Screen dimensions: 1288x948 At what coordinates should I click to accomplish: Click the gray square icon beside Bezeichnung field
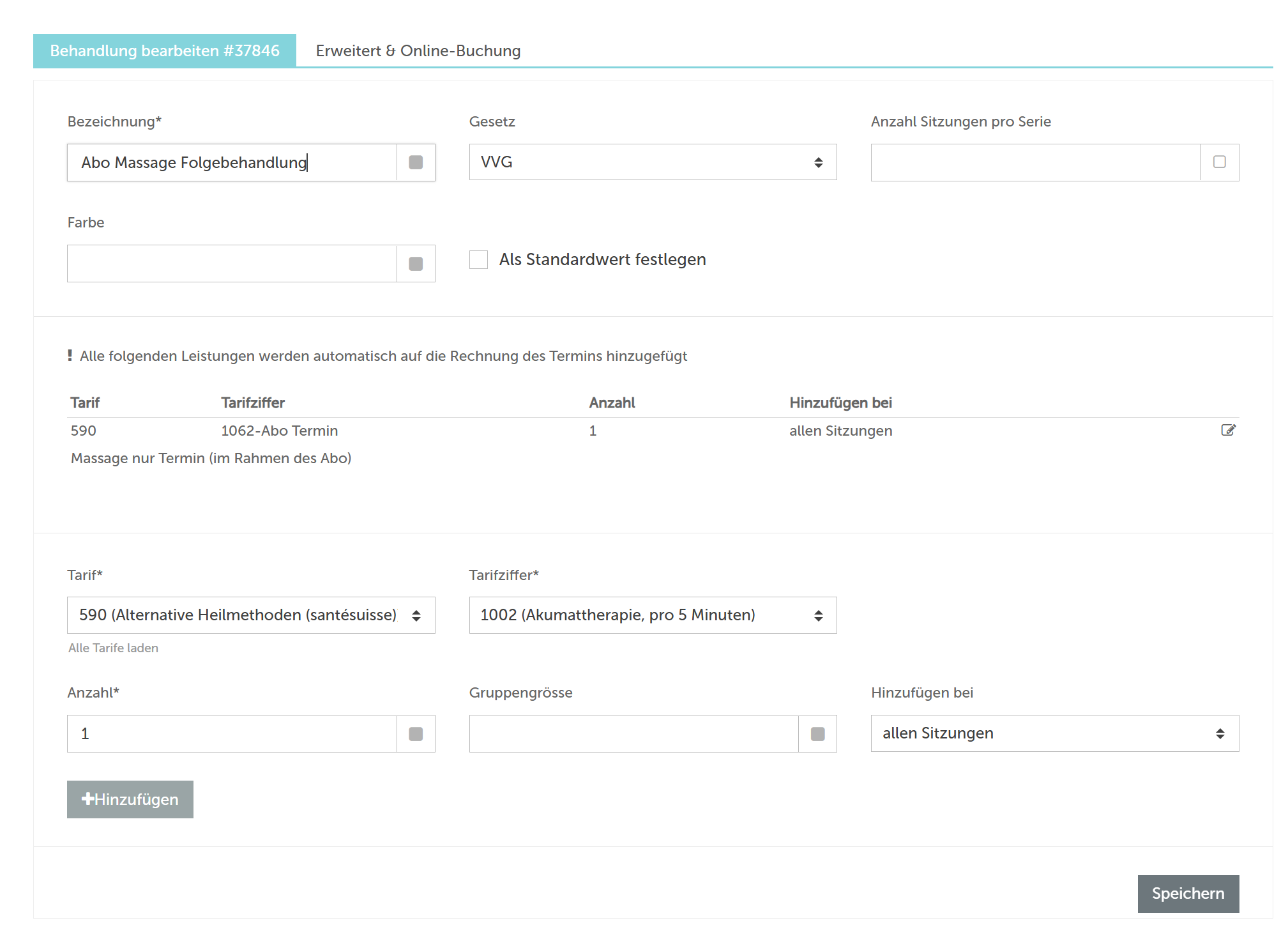click(x=416, y=162)
